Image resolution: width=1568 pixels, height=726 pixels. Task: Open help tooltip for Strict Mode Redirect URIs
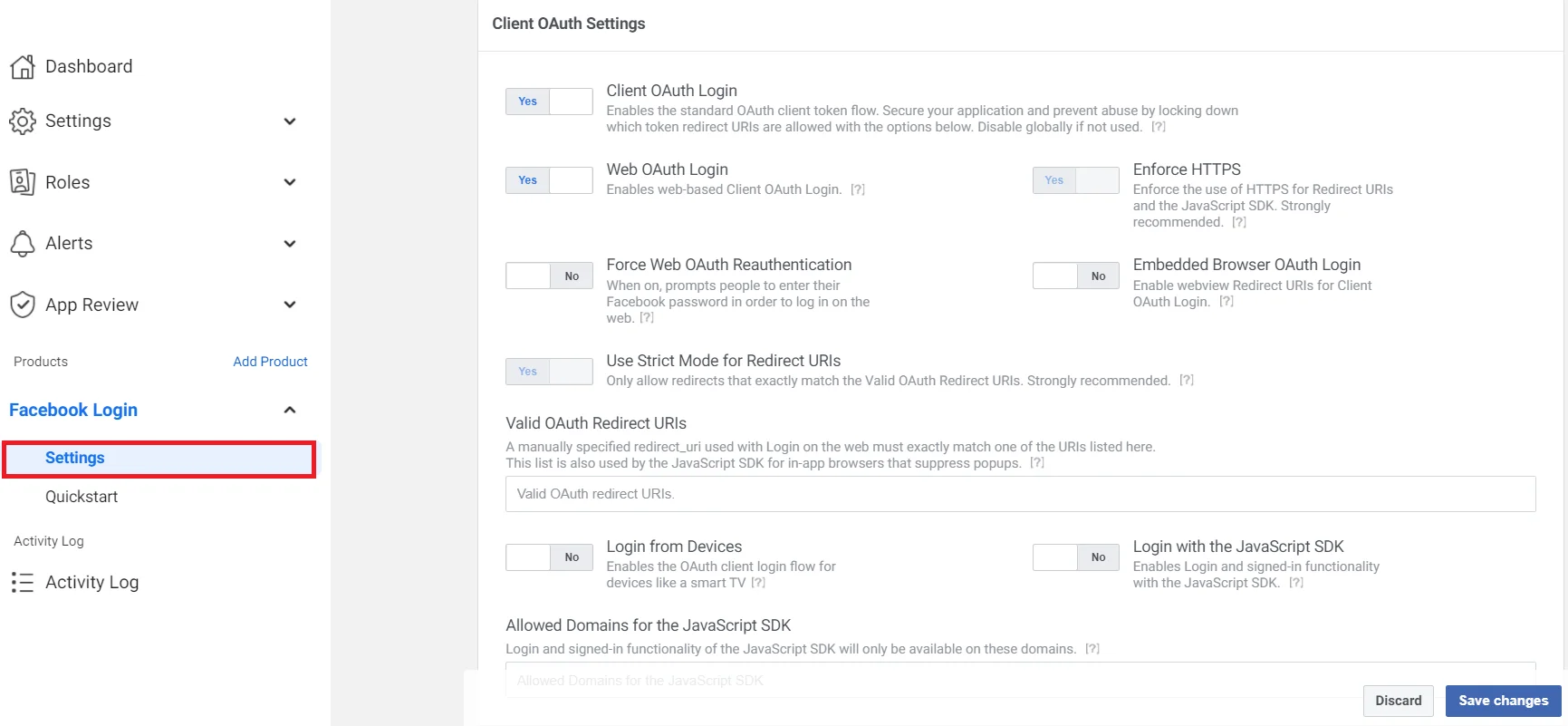1187,381
